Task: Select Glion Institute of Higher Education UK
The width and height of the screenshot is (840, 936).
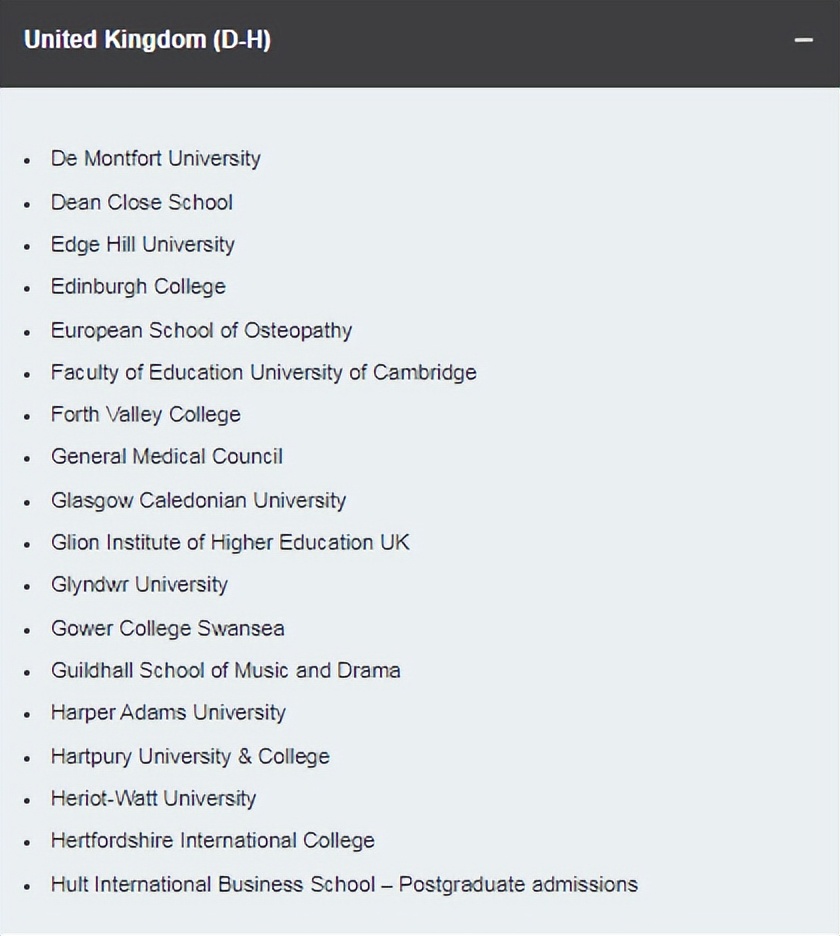Action: [230, 543]
